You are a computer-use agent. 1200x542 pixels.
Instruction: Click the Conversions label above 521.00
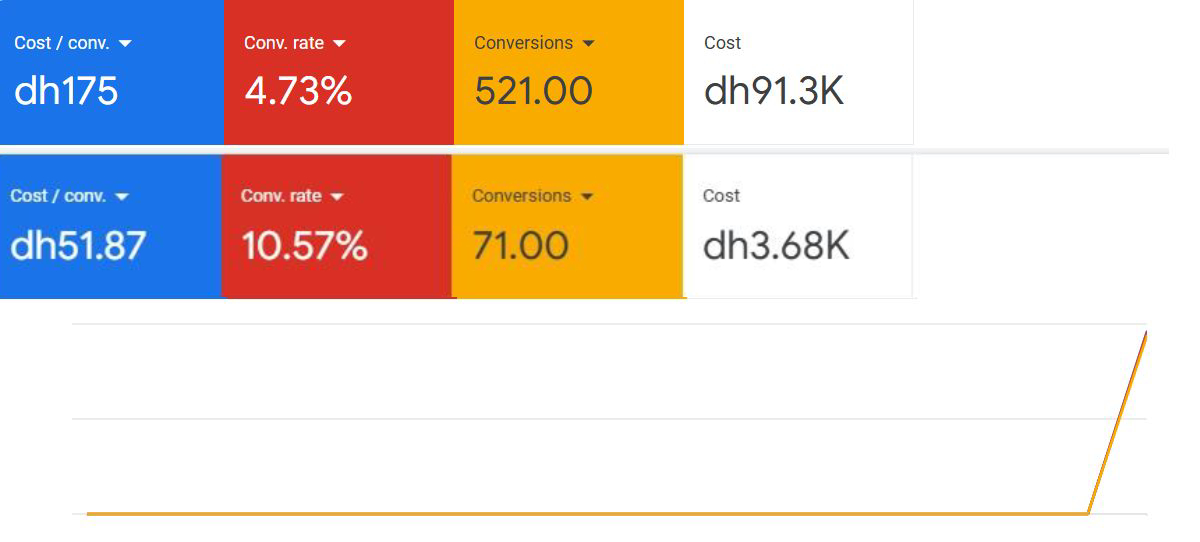(523, 43)
